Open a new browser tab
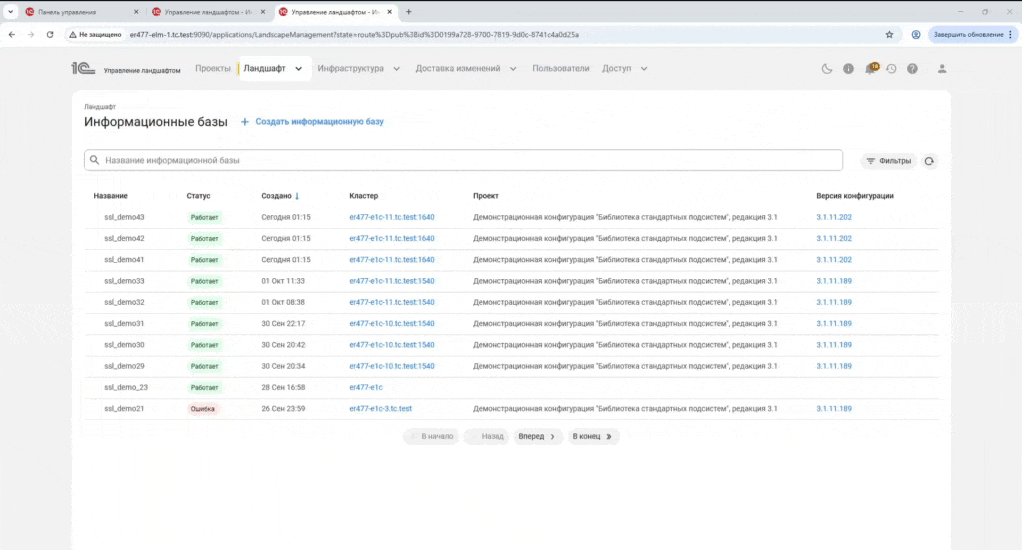This screenshot has width=1022, height=550. (409, 12)
